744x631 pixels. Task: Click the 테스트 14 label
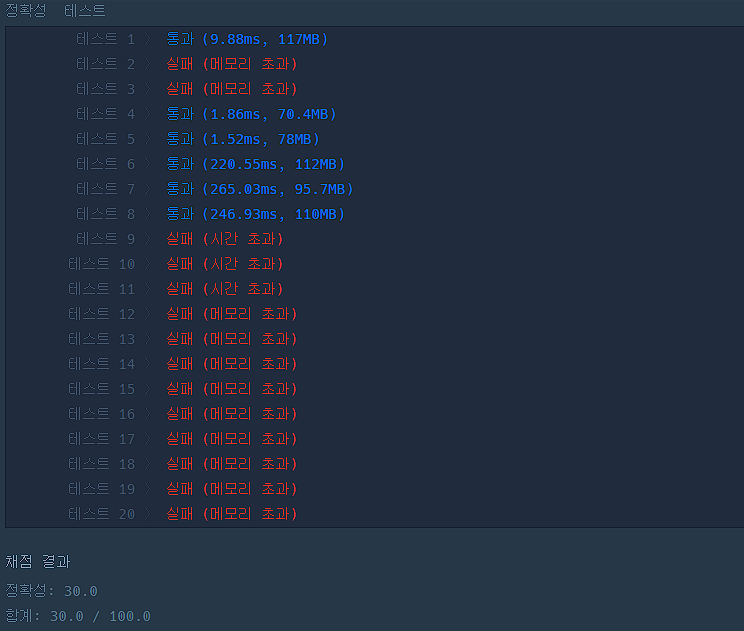pos(102,364)
